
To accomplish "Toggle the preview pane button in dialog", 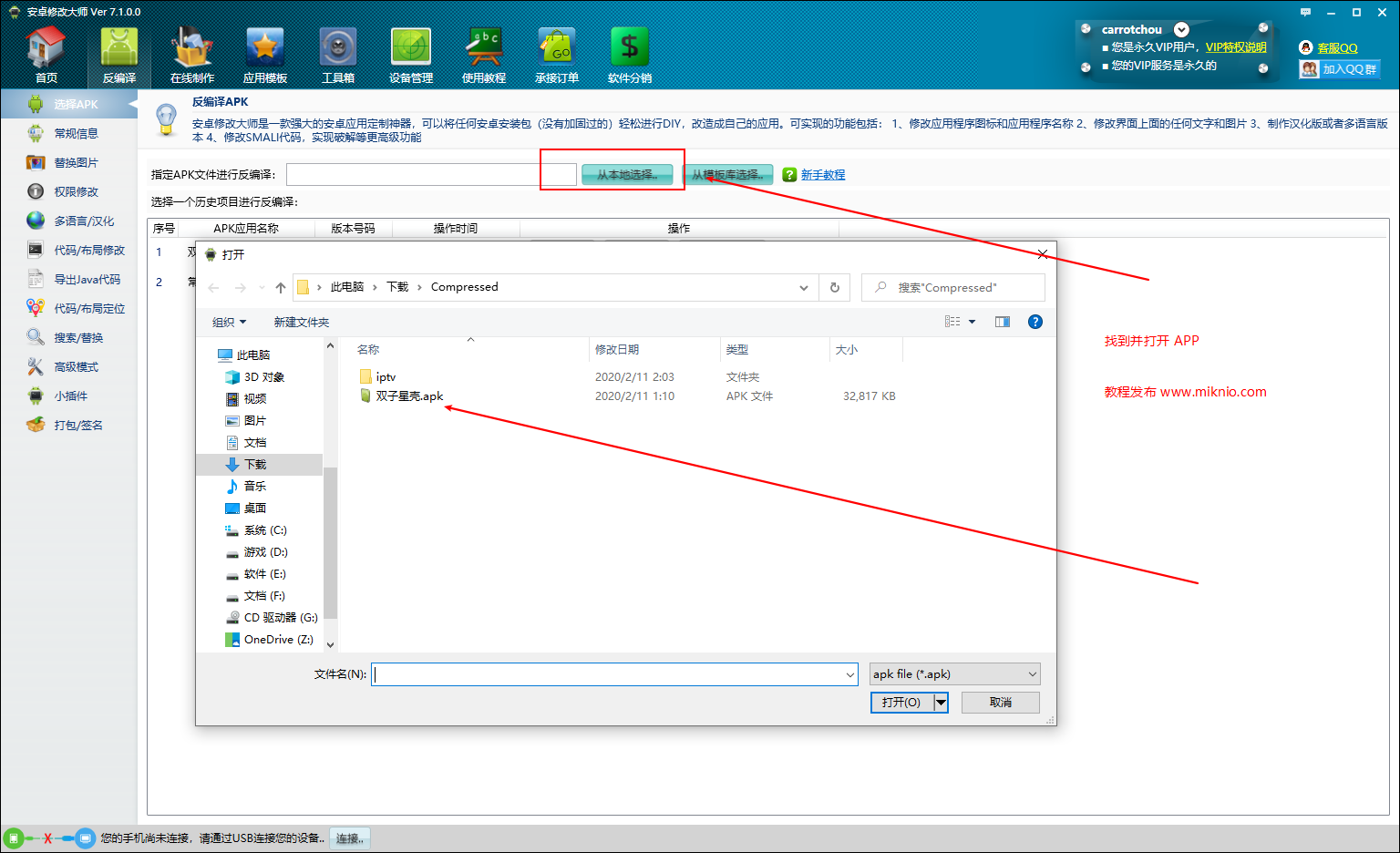I will 1003,322.
